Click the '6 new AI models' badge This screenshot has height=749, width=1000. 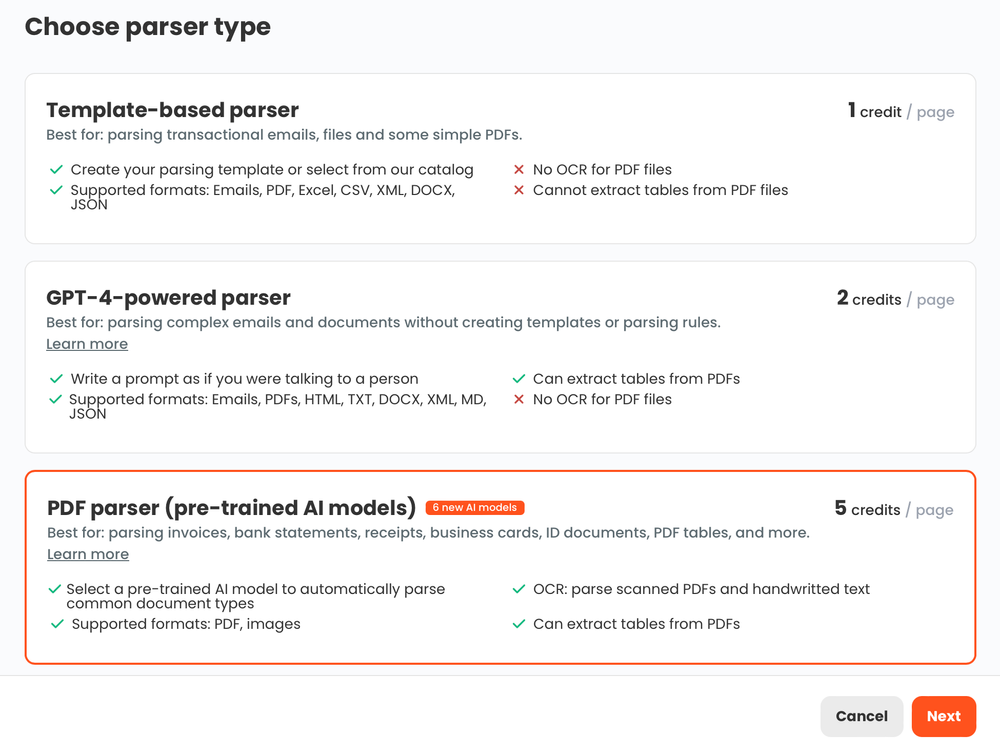474,507
